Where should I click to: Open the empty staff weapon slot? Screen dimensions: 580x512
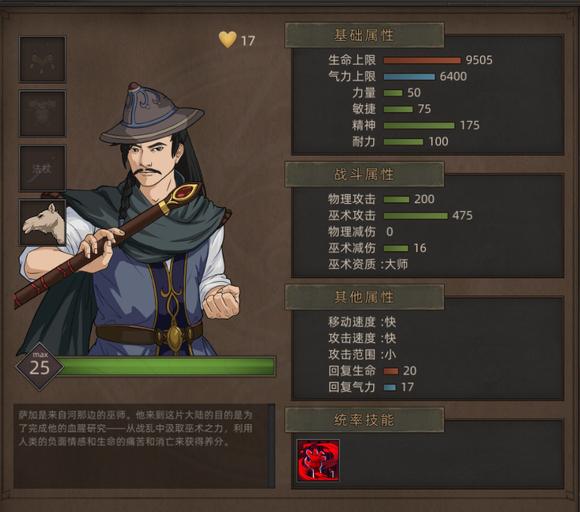43,168
